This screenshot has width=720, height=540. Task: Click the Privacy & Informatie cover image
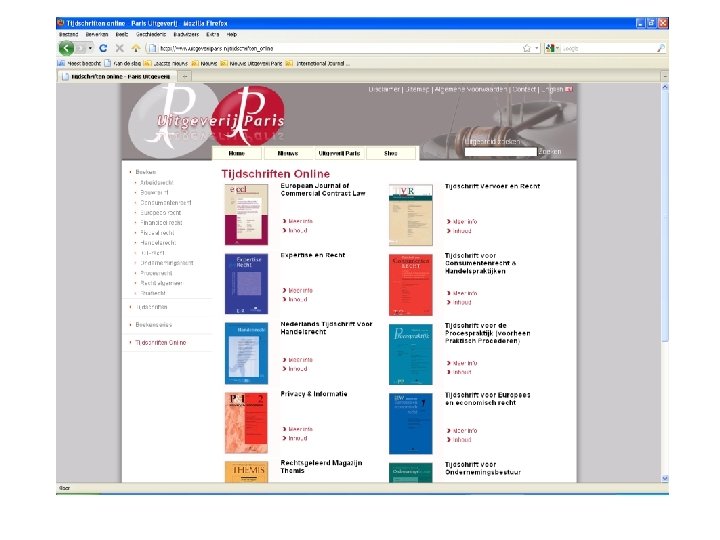(246, 423)
